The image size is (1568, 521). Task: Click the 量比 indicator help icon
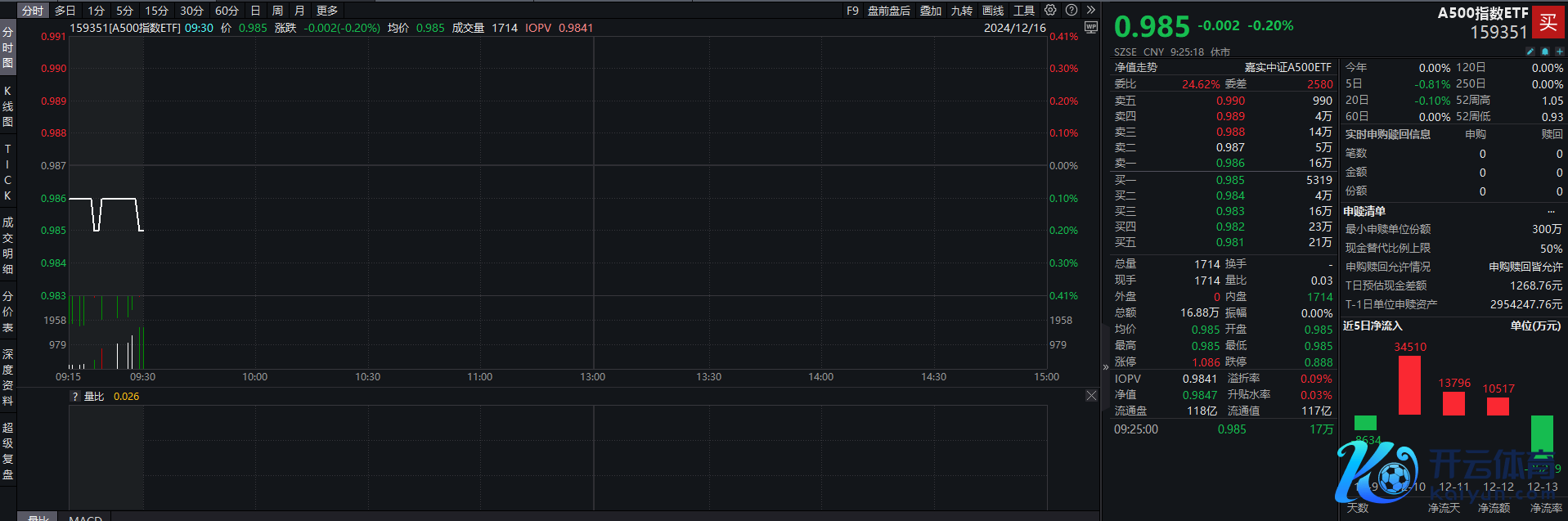click(75, 397)
